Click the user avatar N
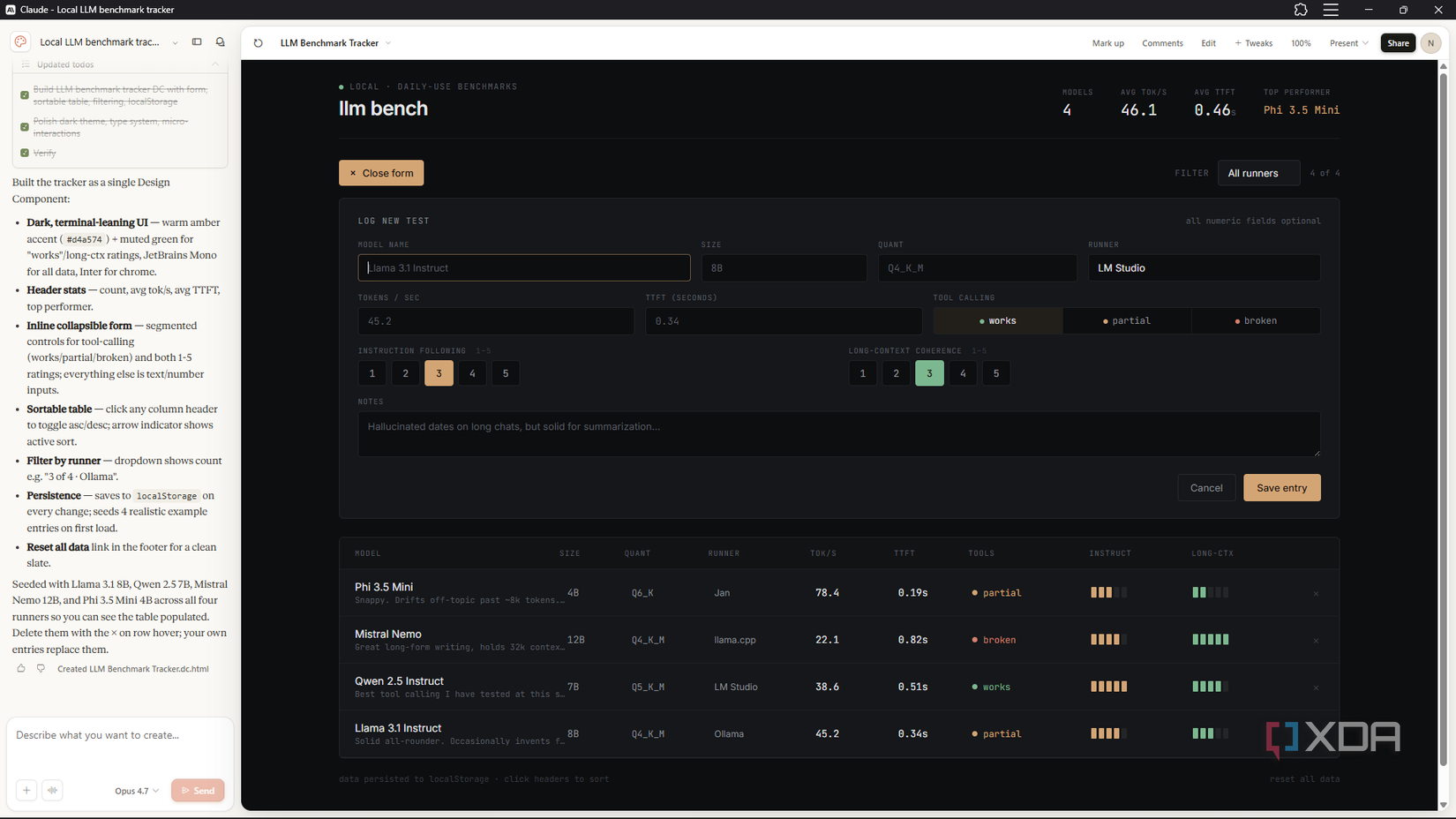 coord(1431,42)
